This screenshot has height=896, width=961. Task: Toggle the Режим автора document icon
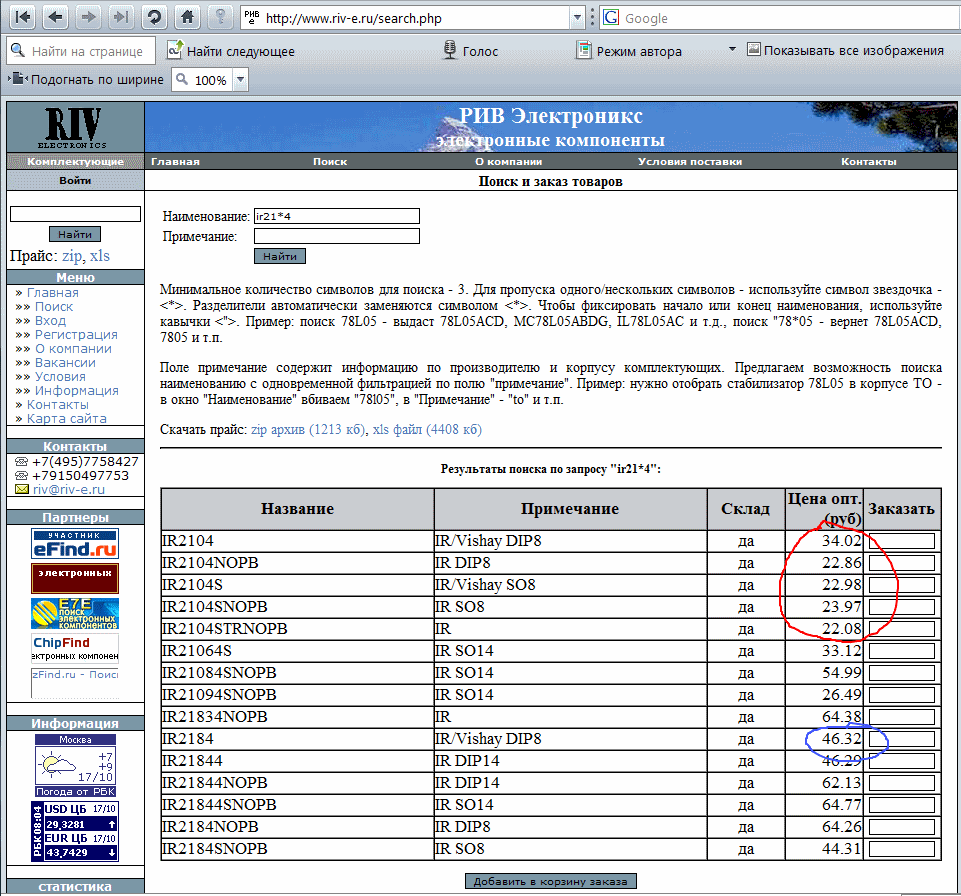coord(583,50)
